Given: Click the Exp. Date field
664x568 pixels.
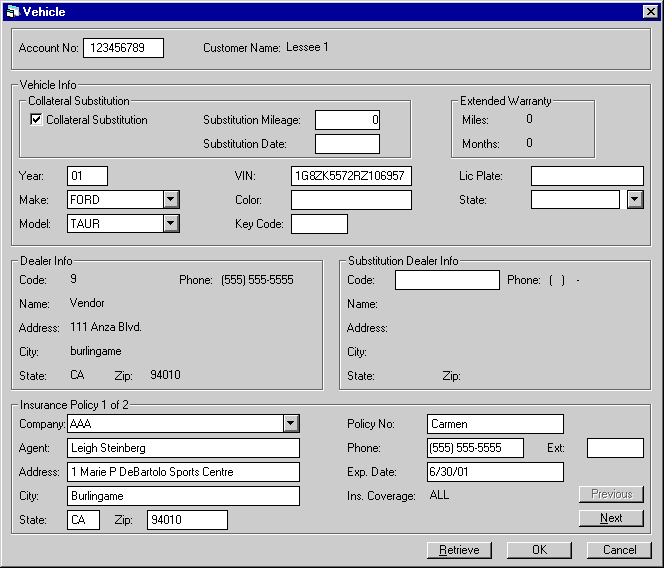Looking at the screenshot, I should 495,472.
